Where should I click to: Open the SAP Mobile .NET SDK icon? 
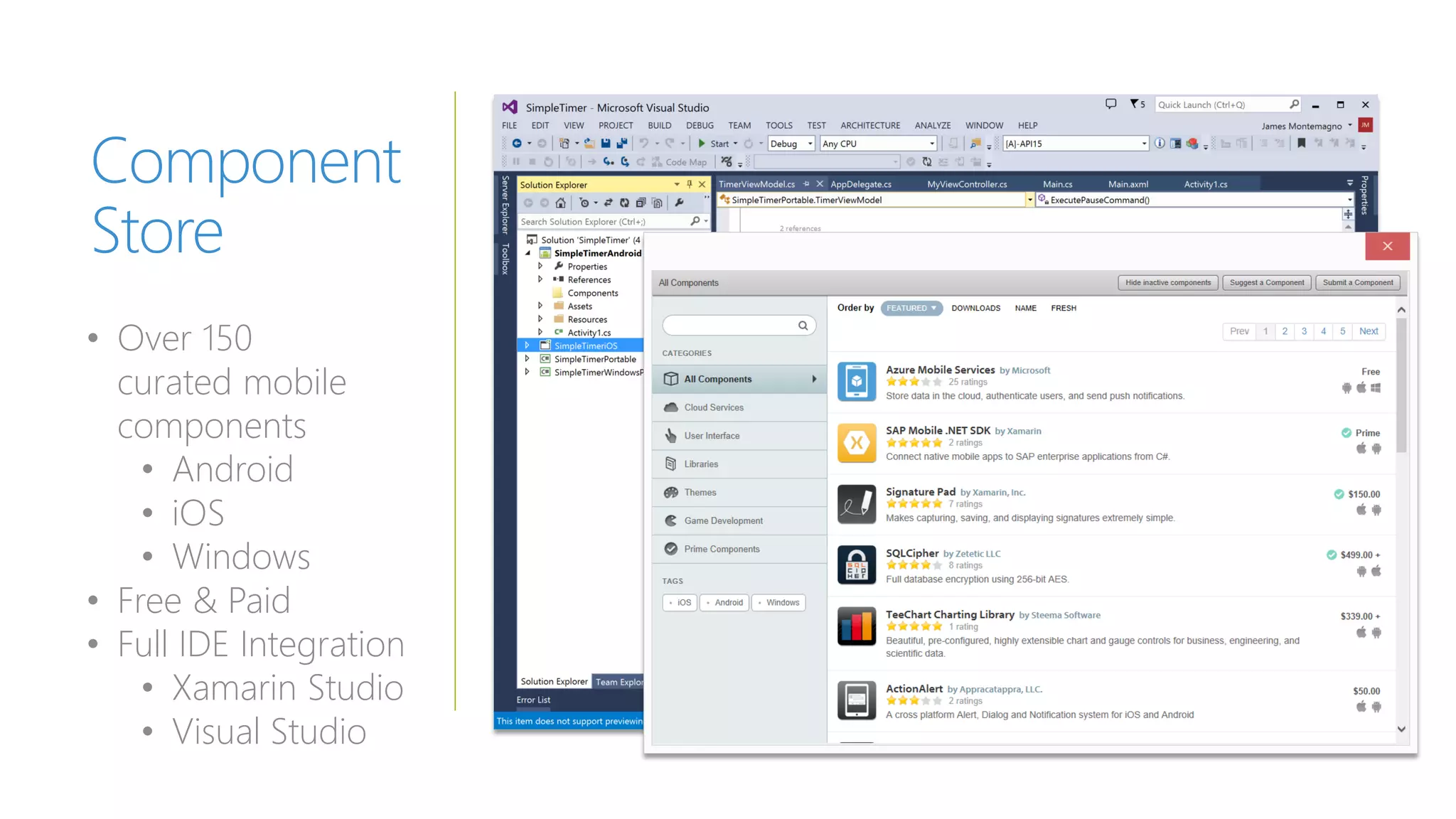point(856,443)
